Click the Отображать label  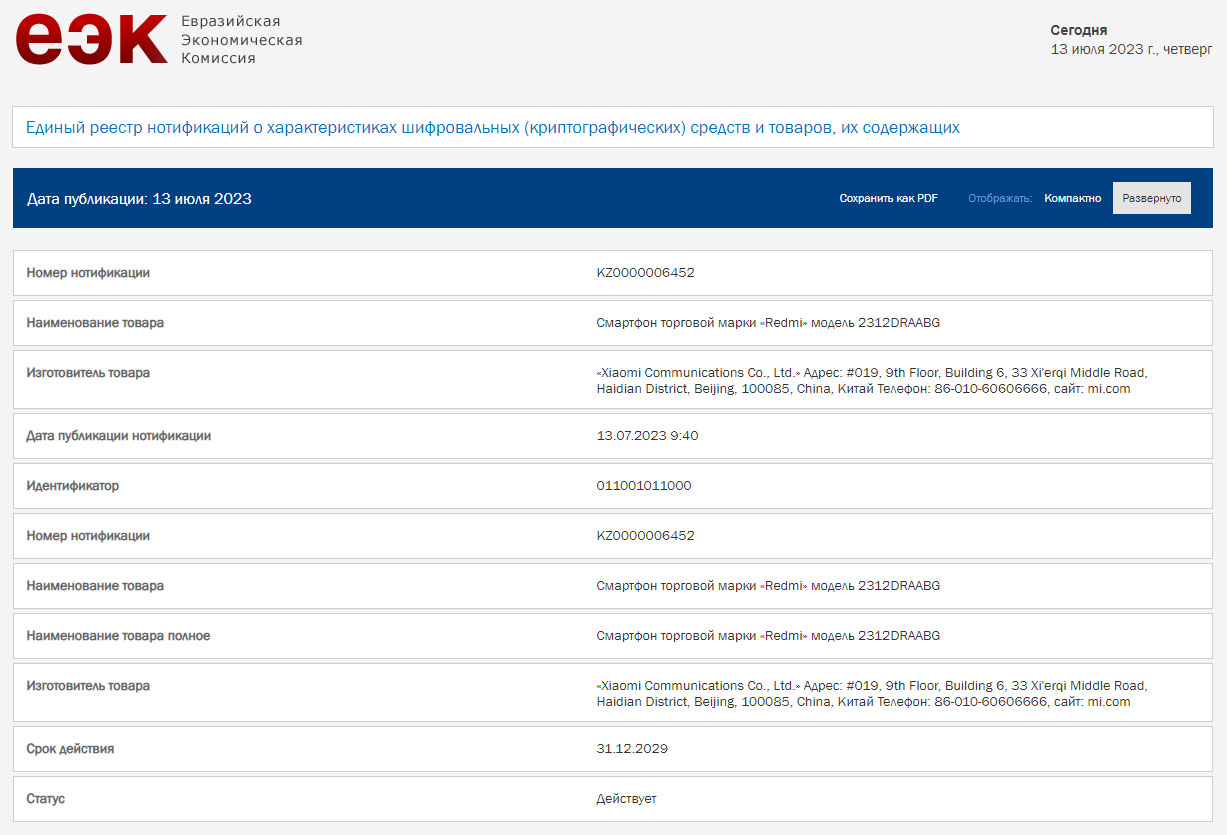[x=999, y=198]
